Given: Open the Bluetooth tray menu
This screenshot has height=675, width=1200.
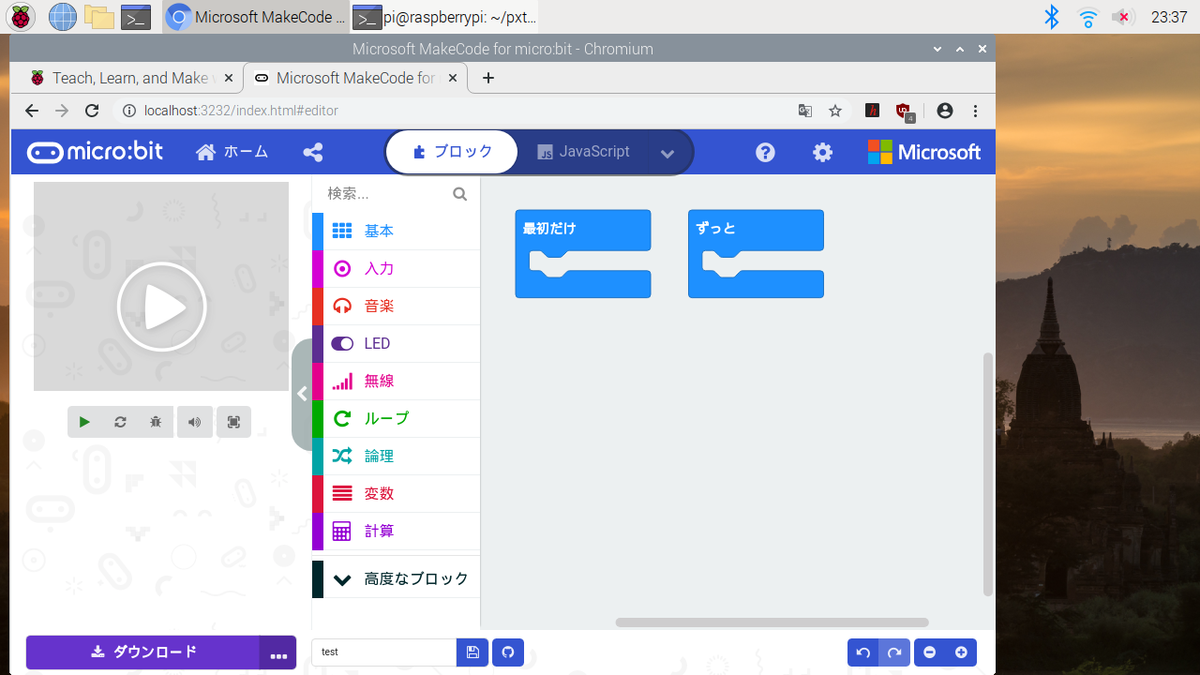Looking at the screenshot, I should [1052, 16].
